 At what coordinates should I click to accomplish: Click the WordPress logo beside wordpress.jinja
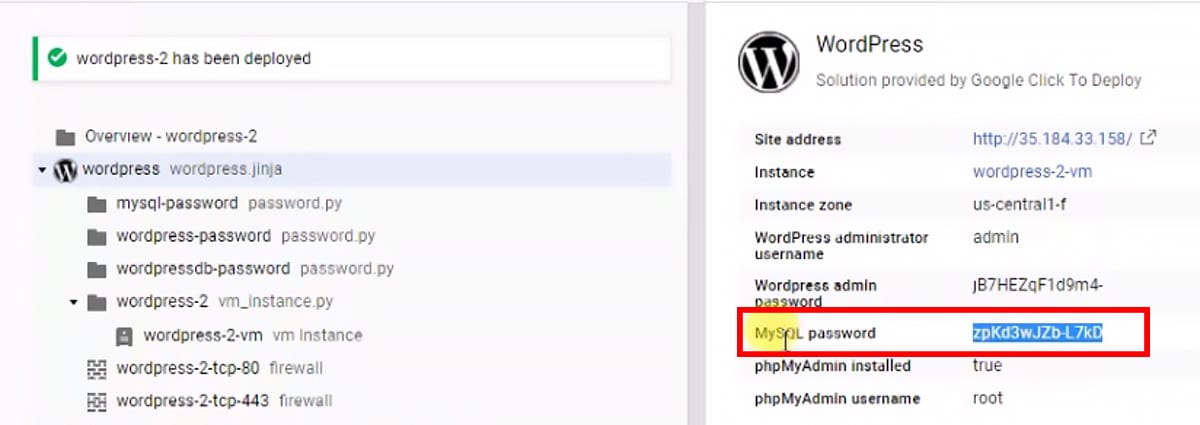point(65,170)
